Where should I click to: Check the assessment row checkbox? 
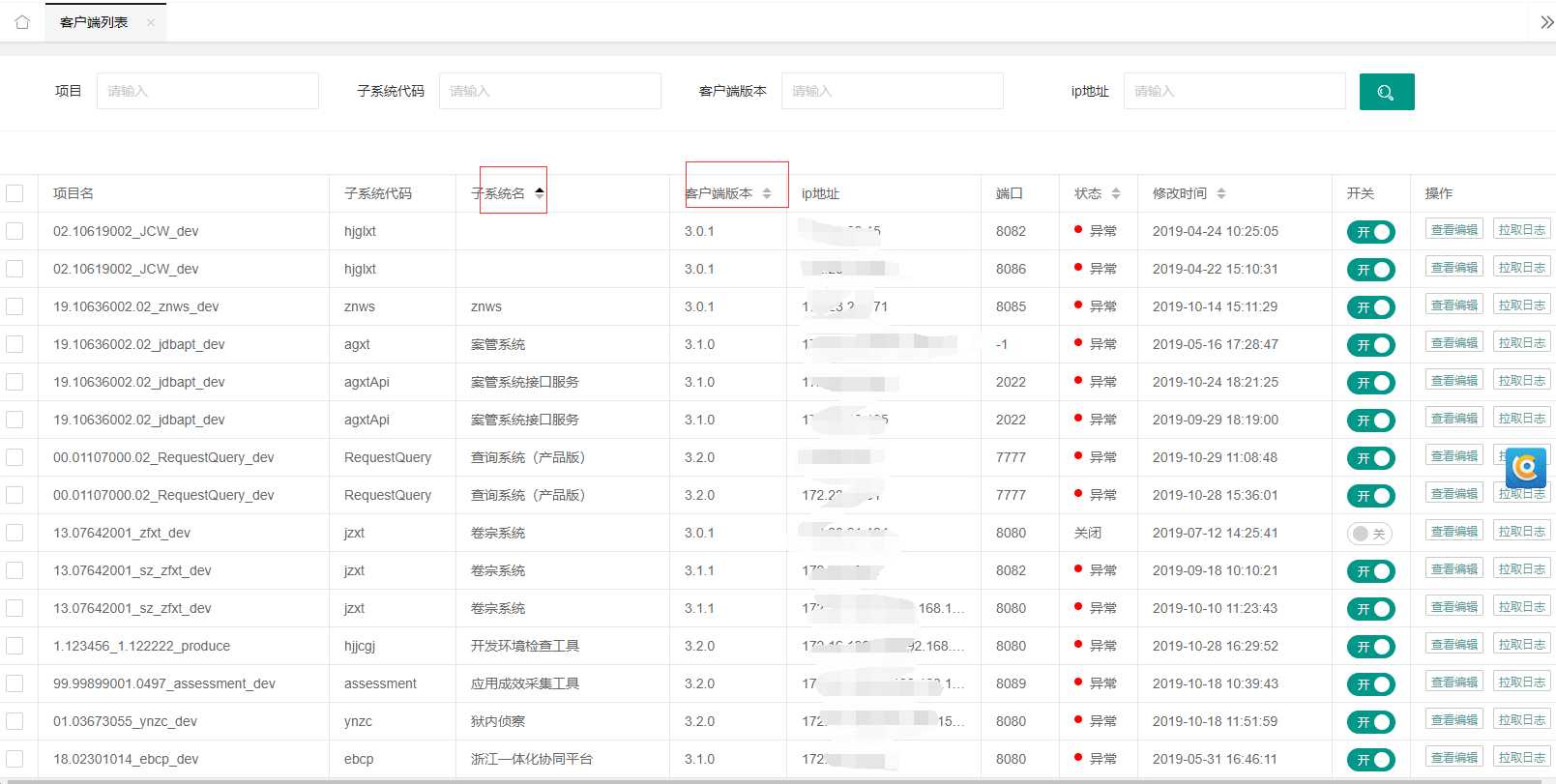pyautogui.click(x=15, y=683)
